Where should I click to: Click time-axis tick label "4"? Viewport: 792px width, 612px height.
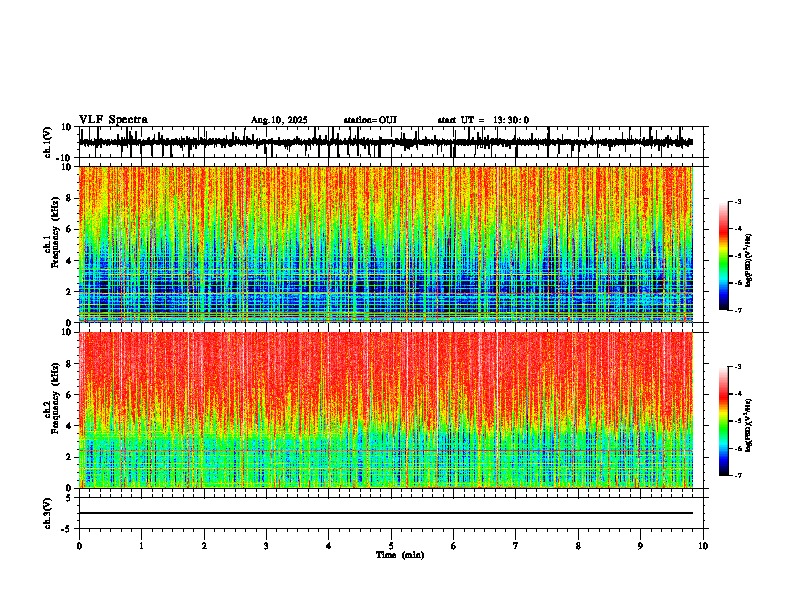[329, 546]
